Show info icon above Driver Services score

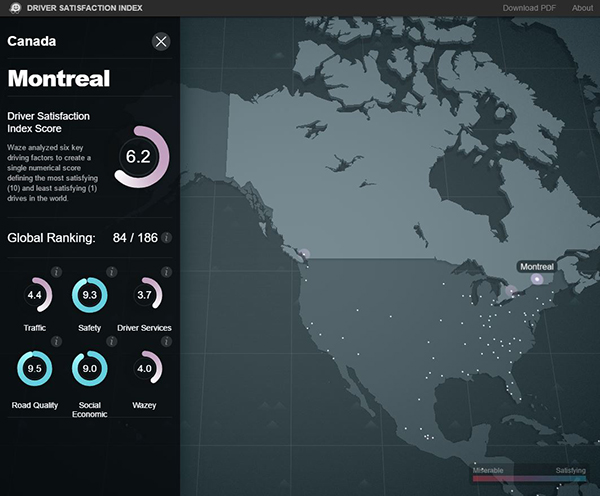point(166,272)
